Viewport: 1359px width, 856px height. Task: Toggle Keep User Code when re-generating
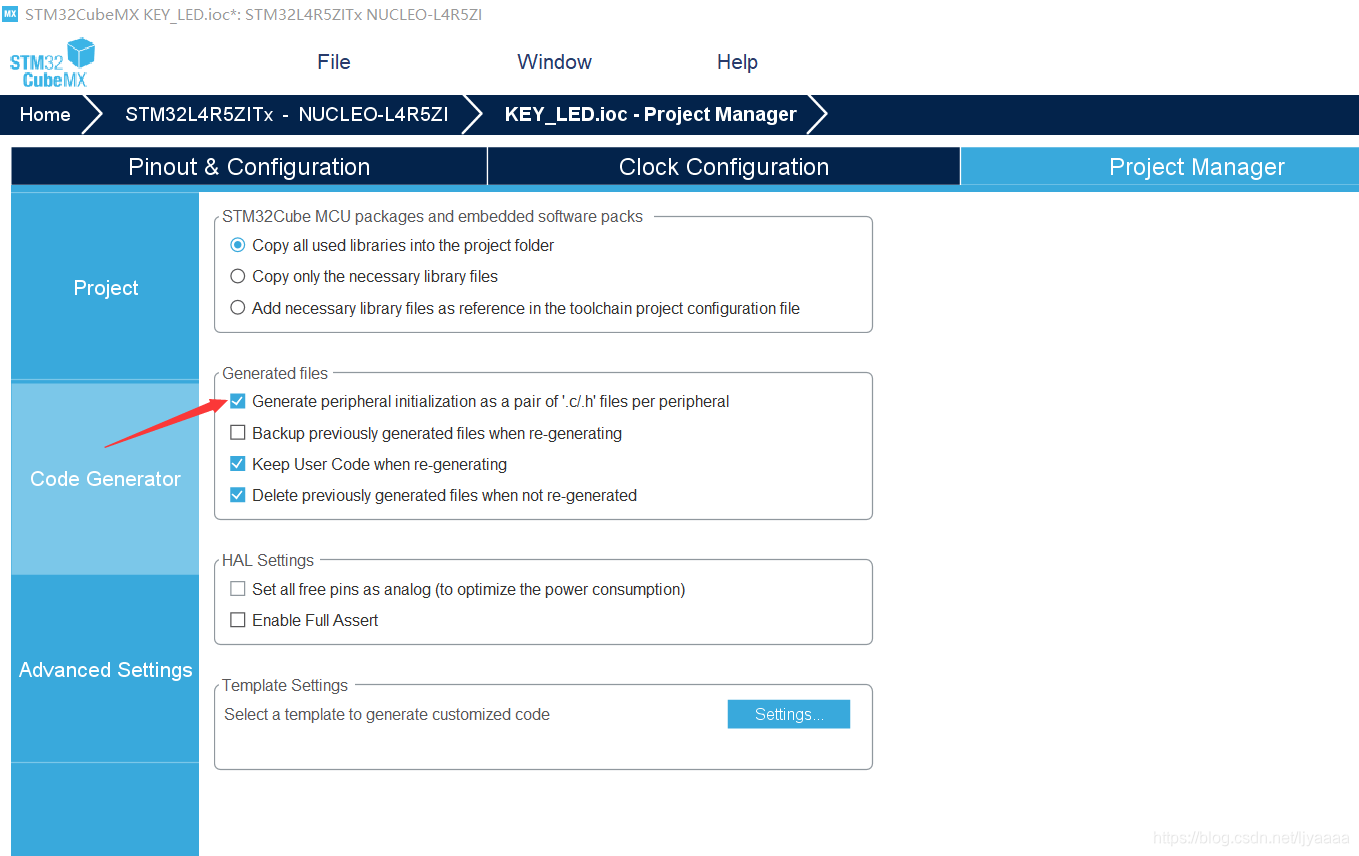pos(238,464)
